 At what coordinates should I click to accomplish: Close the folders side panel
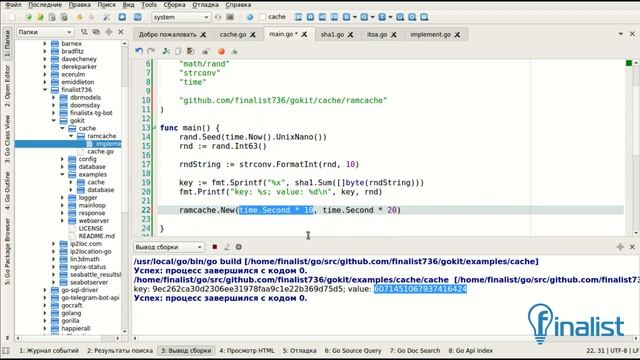click(121, 32)
